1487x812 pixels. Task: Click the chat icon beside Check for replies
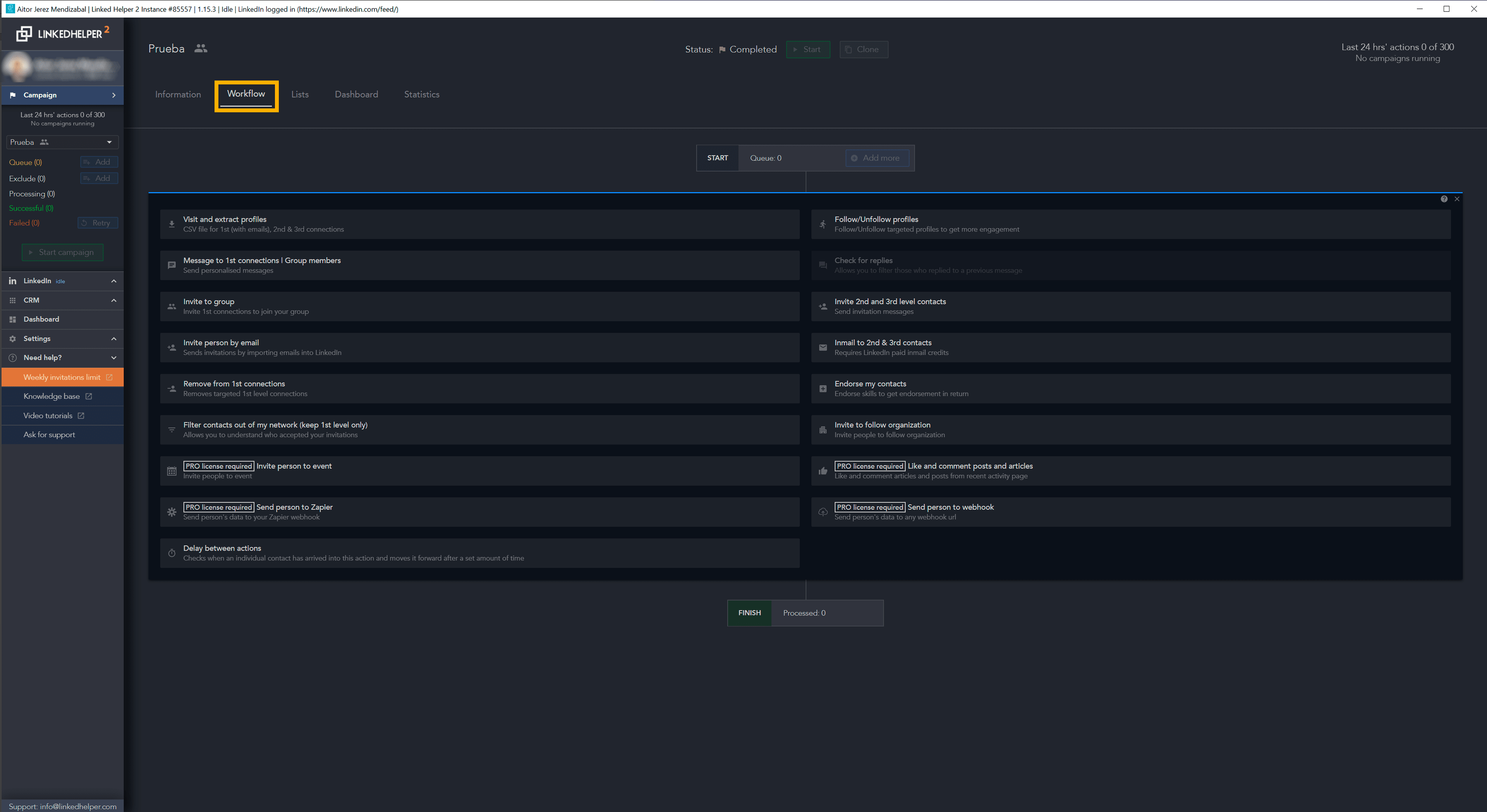click(822, 266)
